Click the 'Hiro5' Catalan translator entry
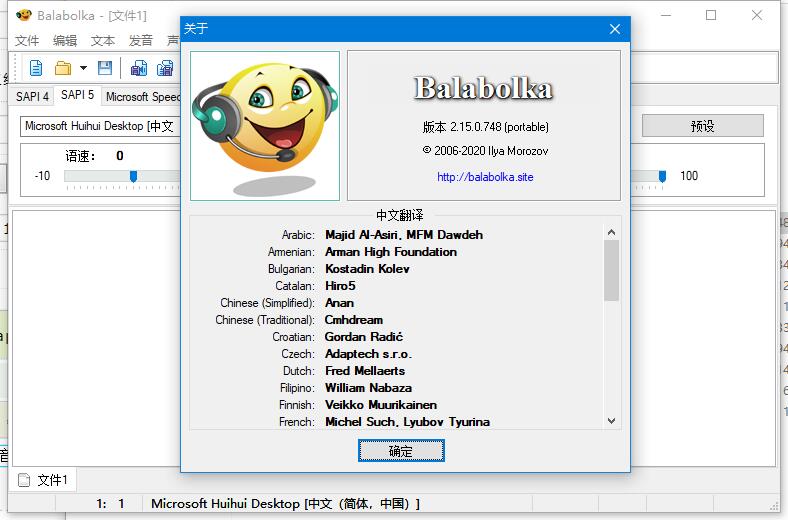788x520 pixels. tap(340, 286)
